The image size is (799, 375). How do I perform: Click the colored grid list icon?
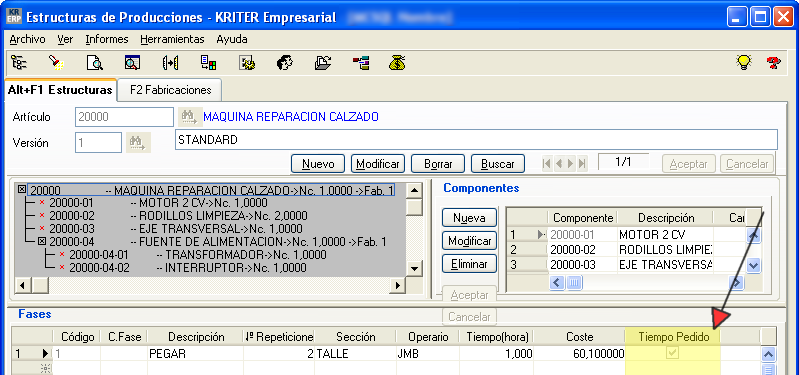(208, 63)
